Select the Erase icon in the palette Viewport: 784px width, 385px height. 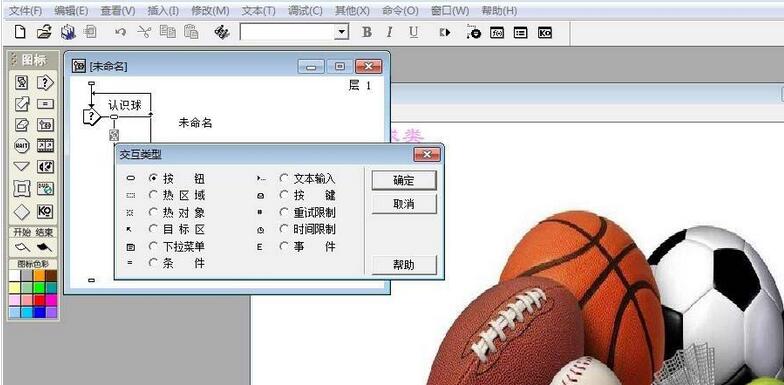pyautogui.click(x=22, y=124)
